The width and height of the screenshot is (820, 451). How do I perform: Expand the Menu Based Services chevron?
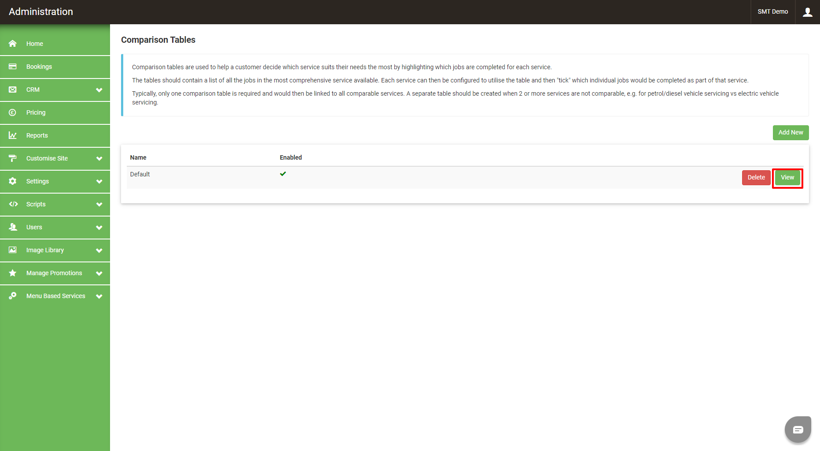99,296
